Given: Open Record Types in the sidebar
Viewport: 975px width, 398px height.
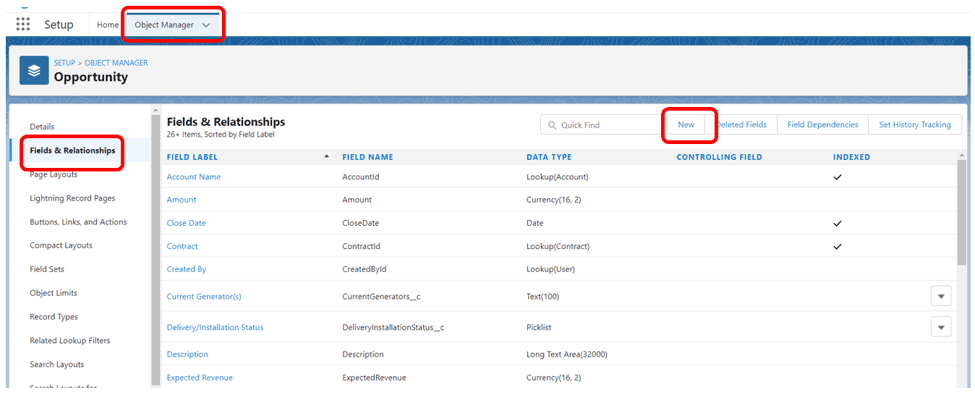Looking at the screenshot, I should pyautogui.click(x=53, y=317).
